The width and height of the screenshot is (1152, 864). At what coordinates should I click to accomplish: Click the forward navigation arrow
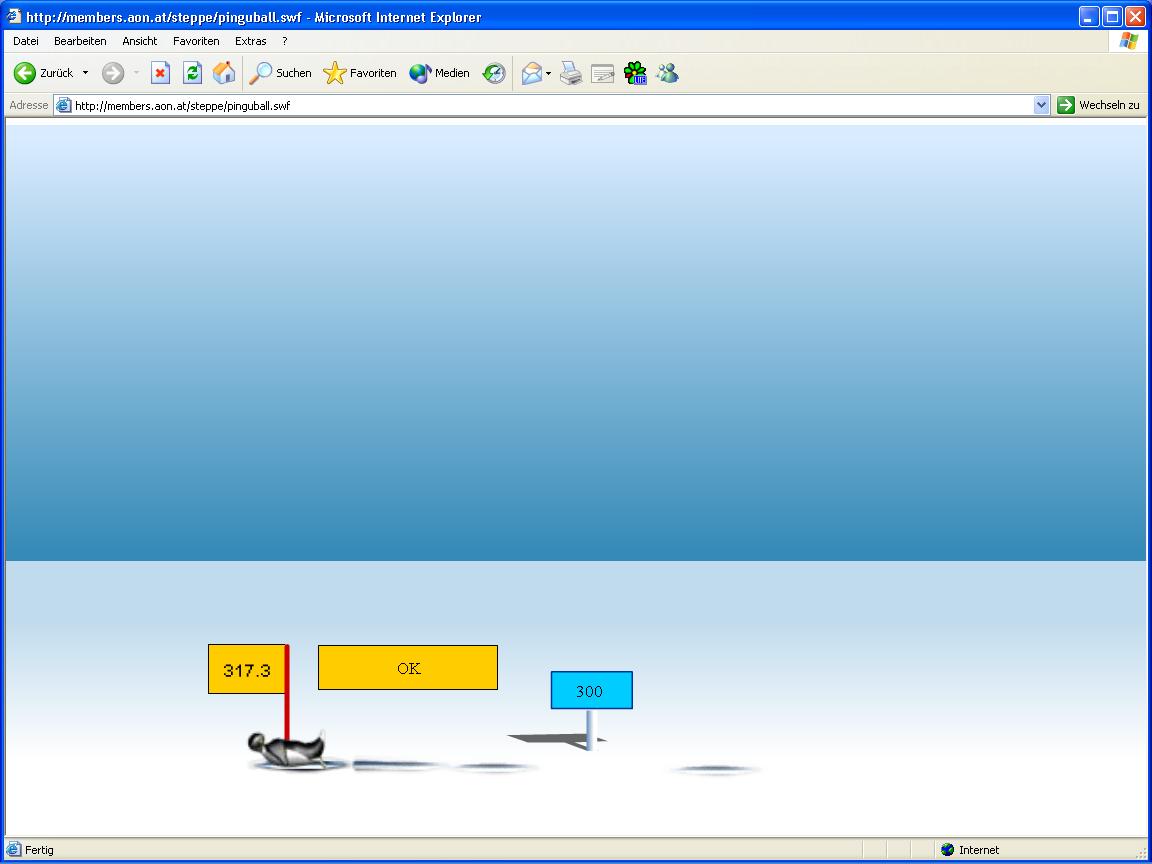[113, 73]
